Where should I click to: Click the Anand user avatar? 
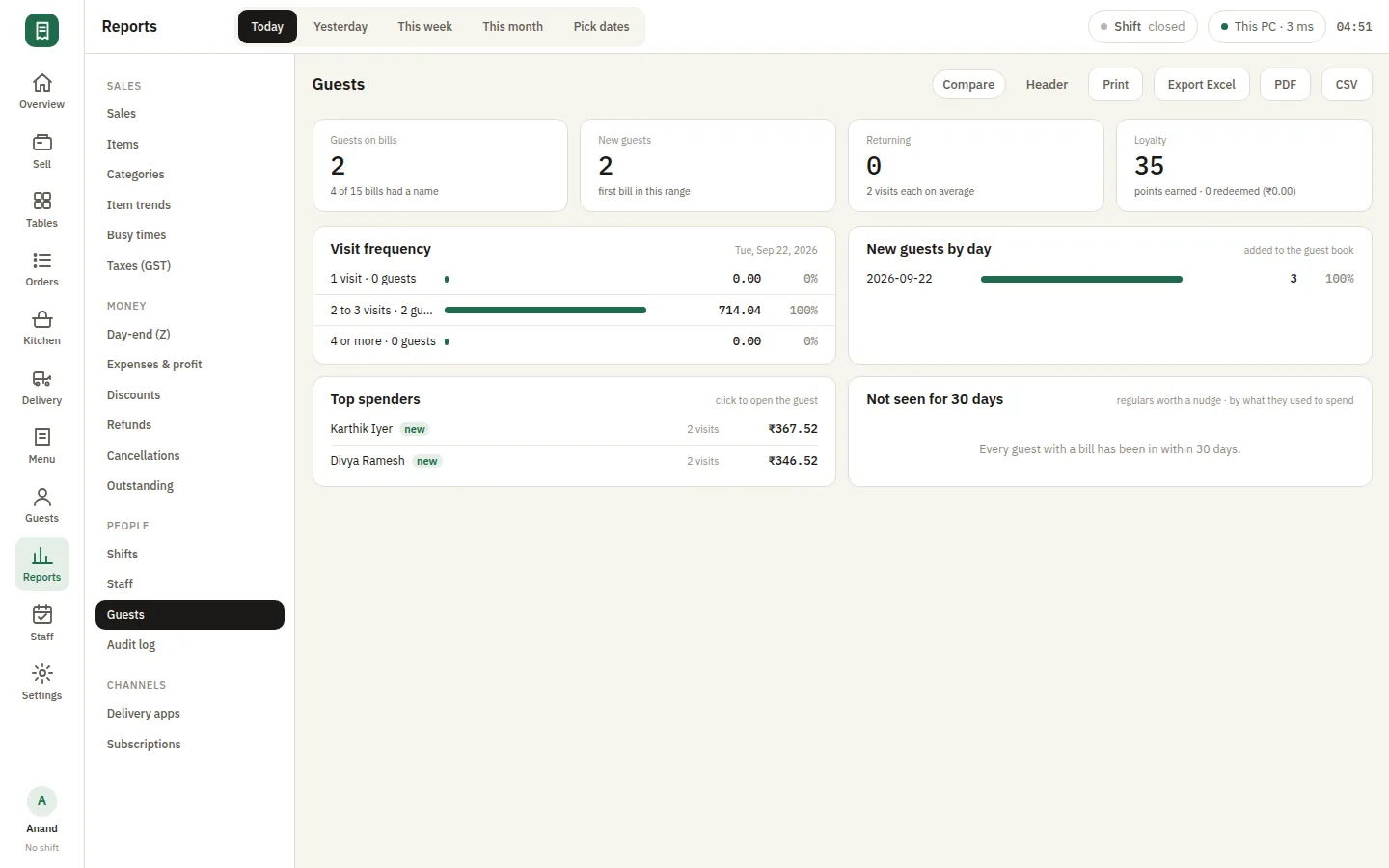point(41,801)
